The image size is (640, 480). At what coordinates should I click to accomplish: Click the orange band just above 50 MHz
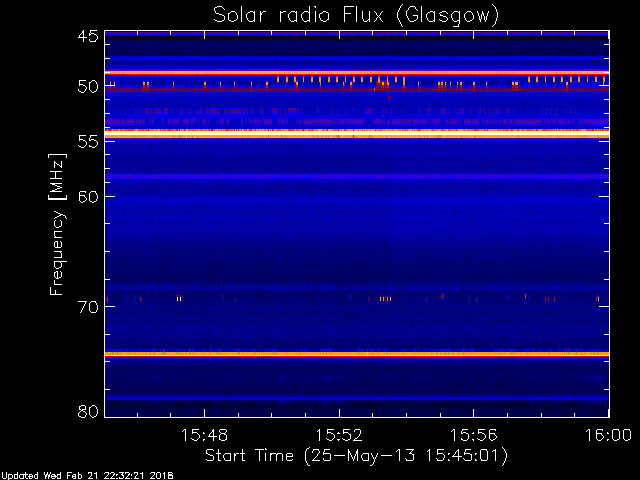[357, 73]
